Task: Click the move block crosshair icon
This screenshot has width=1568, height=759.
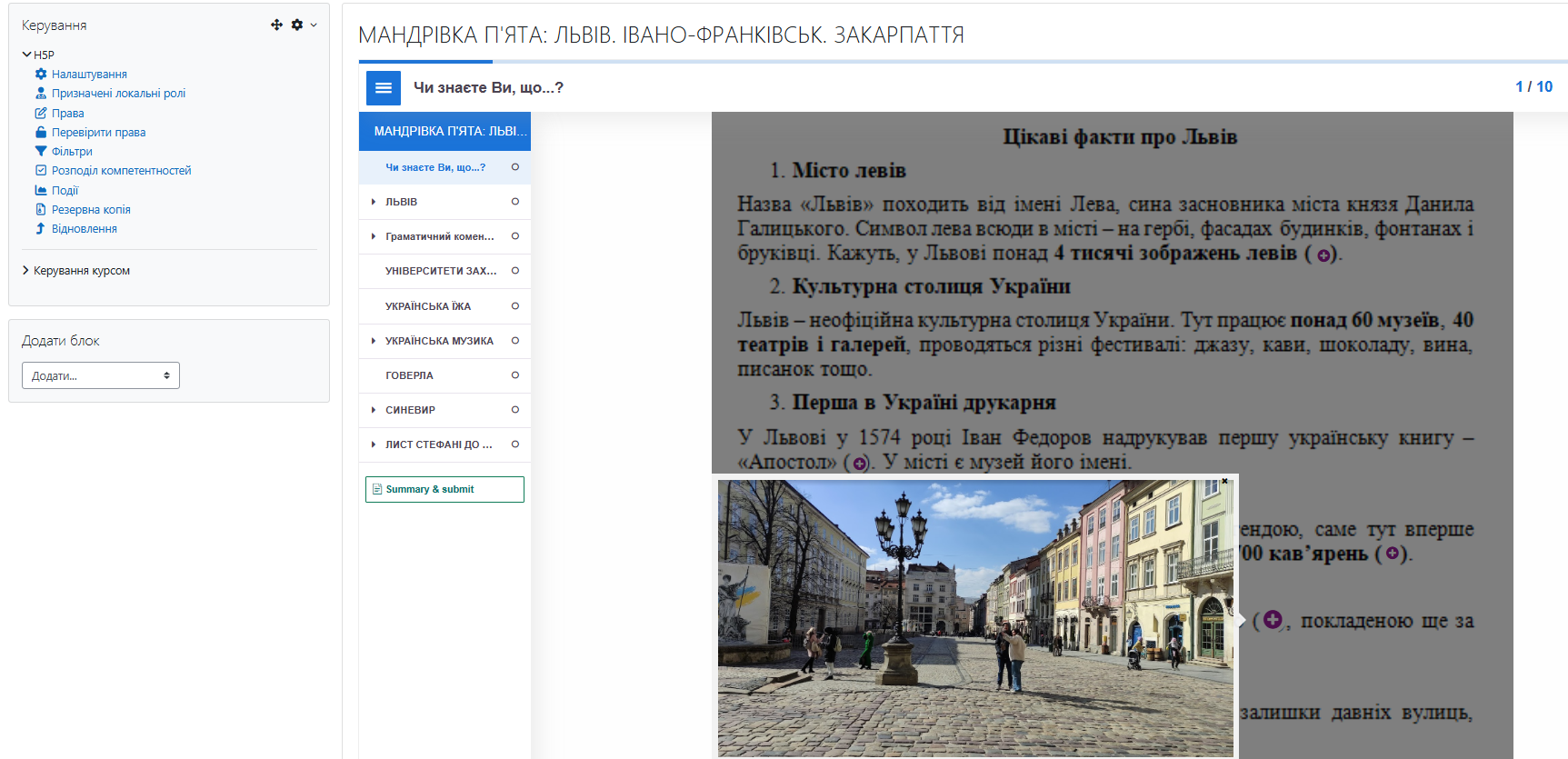Action: [276, 25]
